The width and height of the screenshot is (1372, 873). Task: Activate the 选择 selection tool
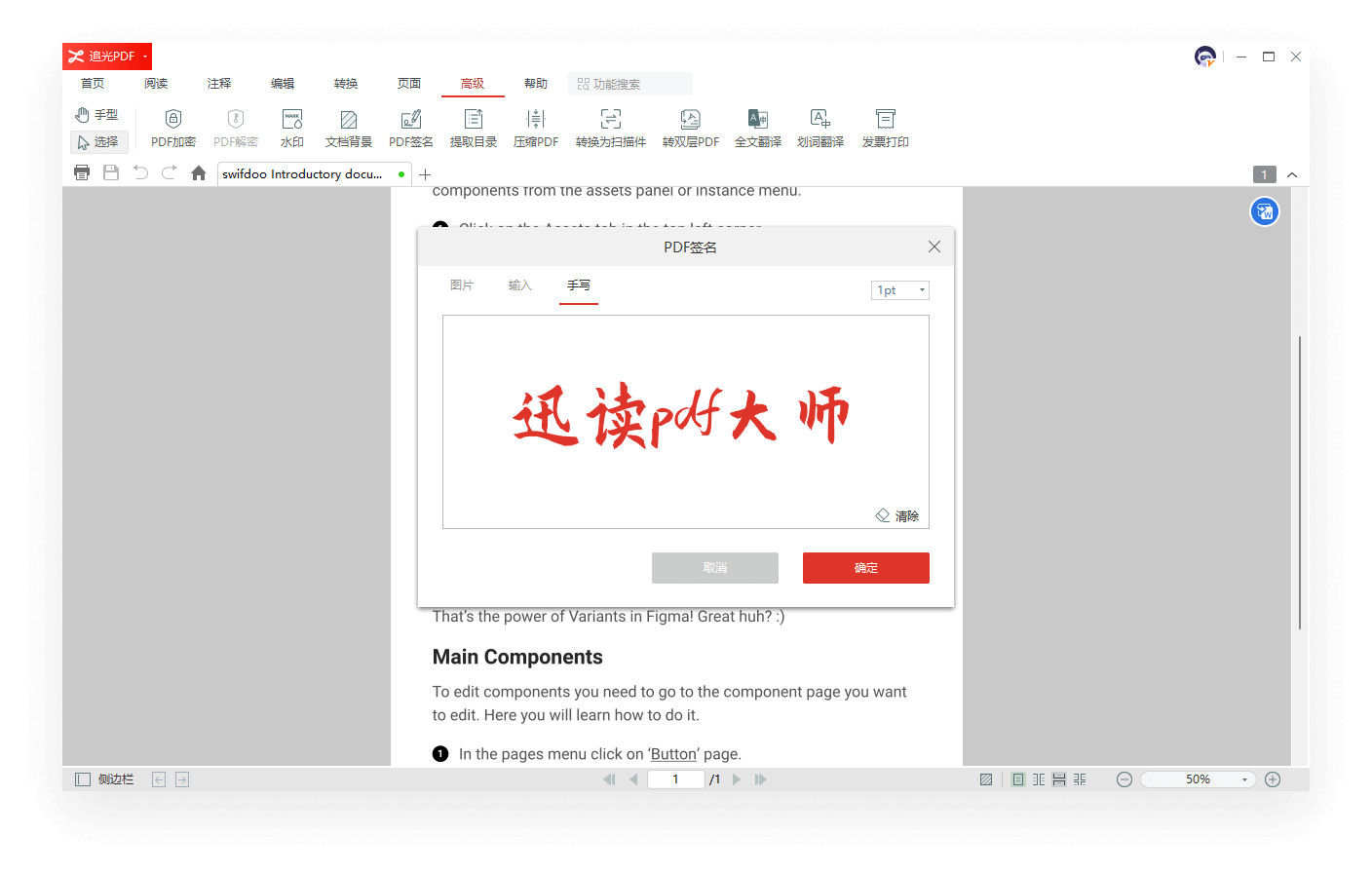[x=98, y=142]
